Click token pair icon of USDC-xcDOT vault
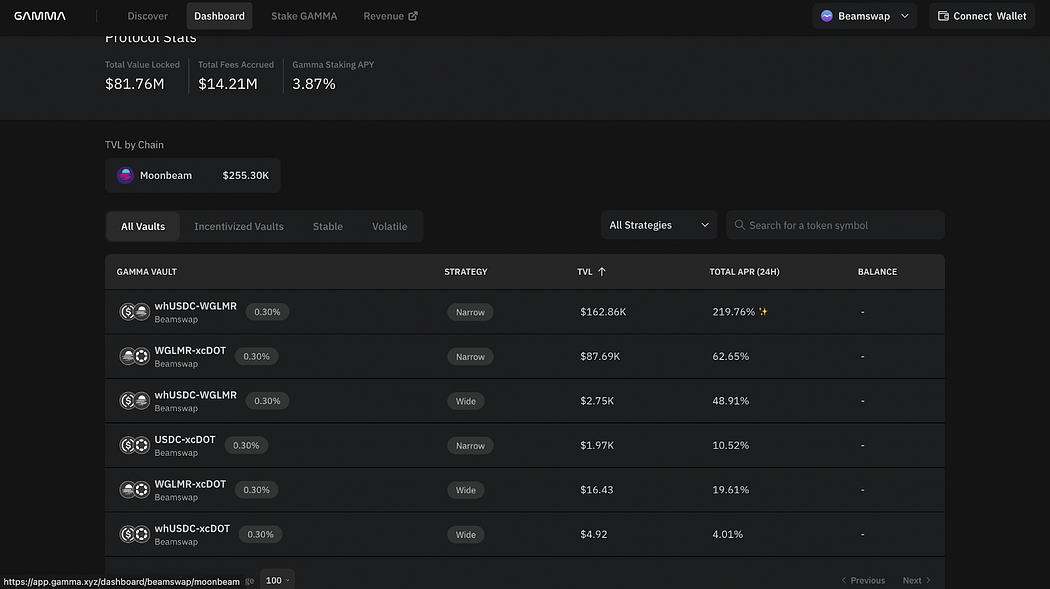 pyautogui.click(x=134, y=445)
